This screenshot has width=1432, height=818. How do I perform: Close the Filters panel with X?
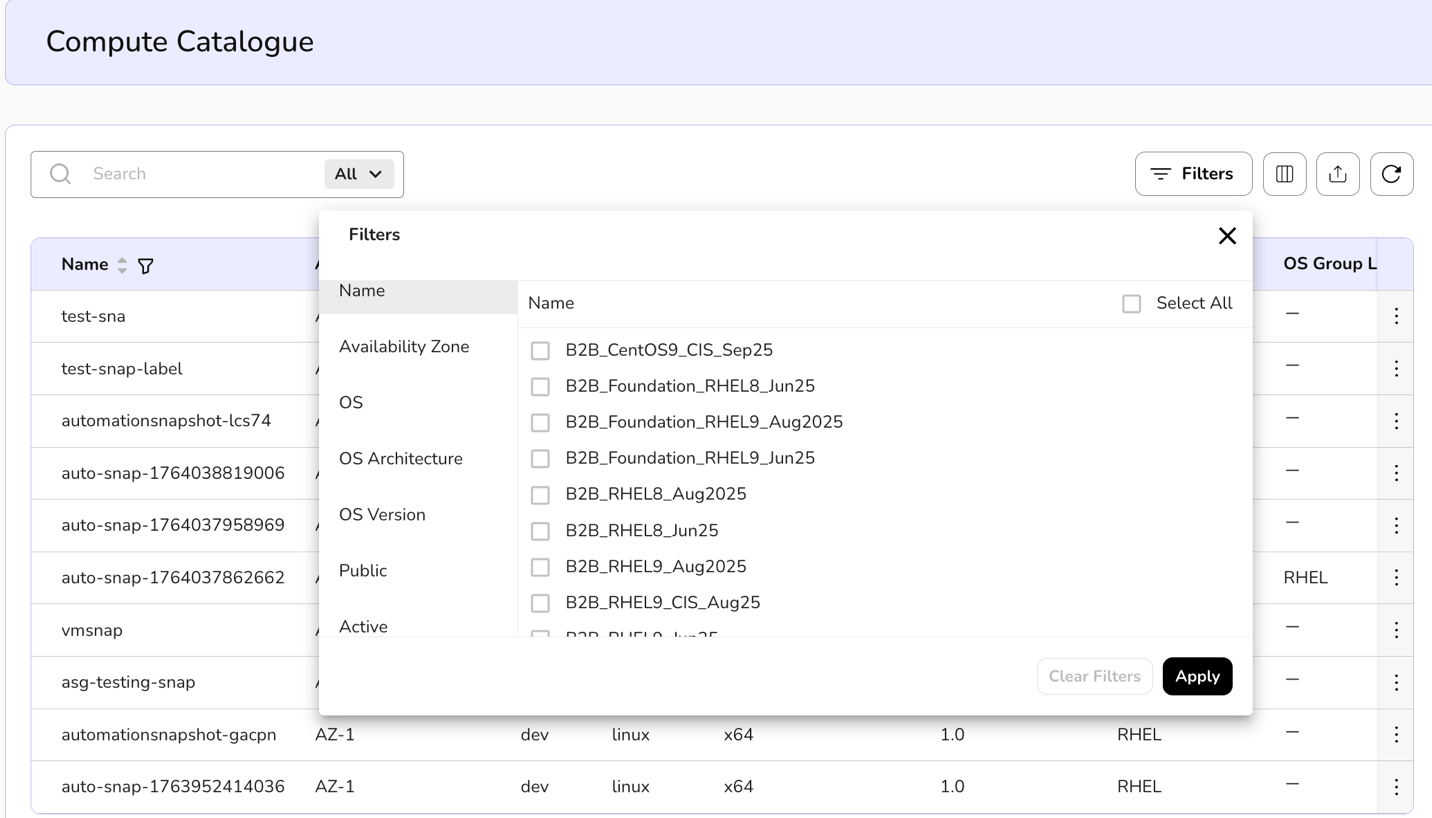click(x=1227, y=236)
